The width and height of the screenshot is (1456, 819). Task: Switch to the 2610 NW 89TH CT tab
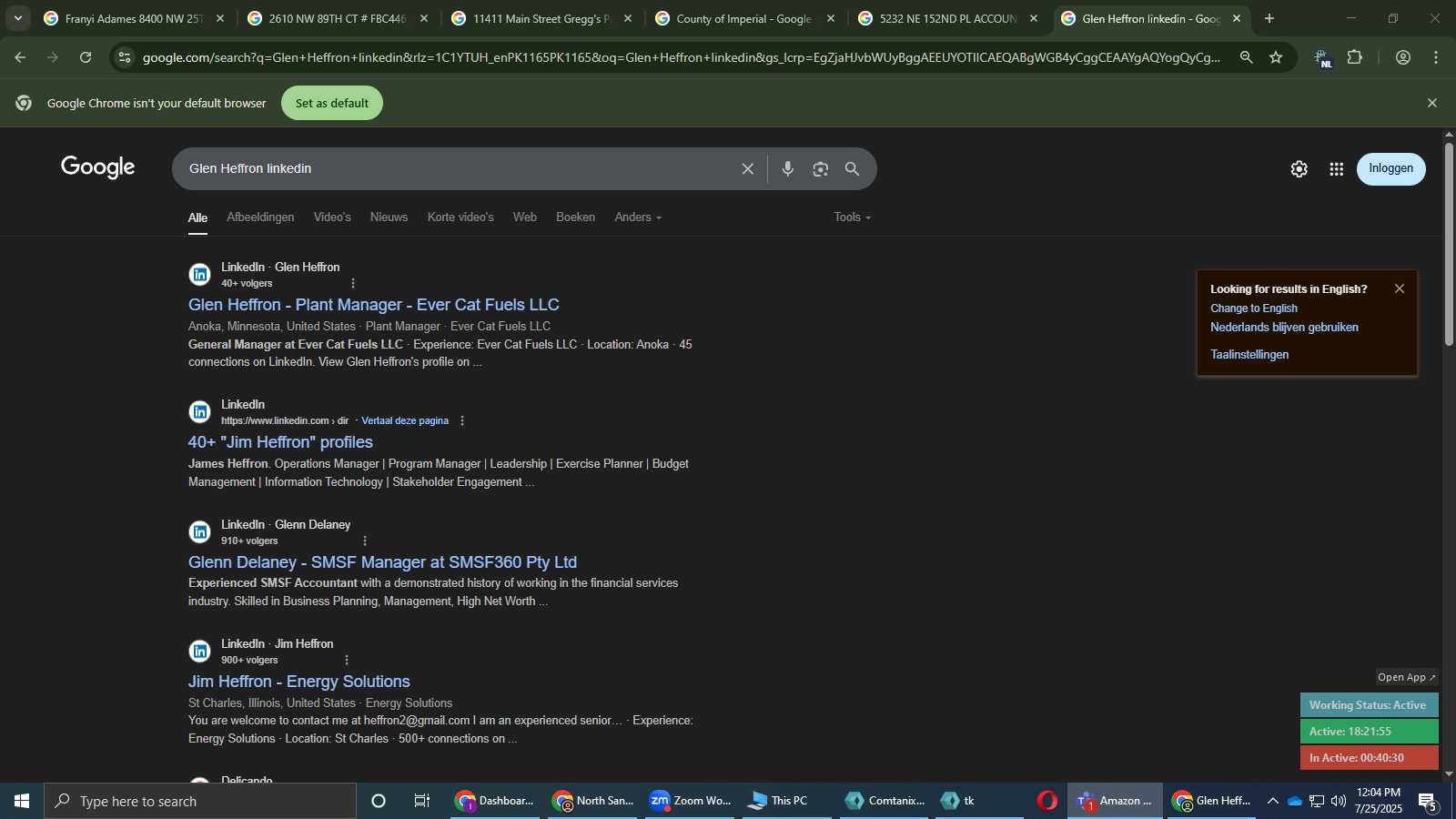(x=338, y=18)
